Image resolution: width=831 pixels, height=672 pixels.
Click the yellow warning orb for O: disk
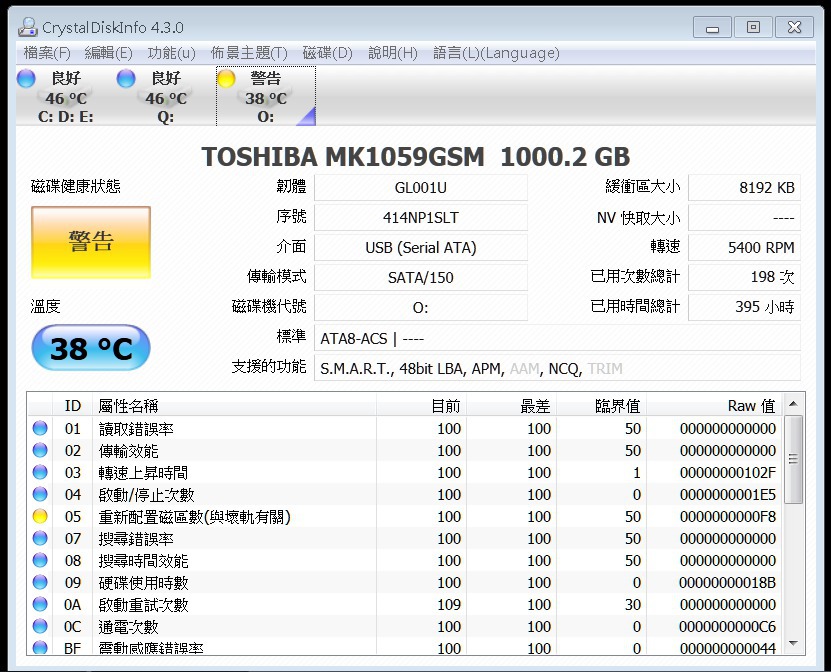click(x=226, y=78)
